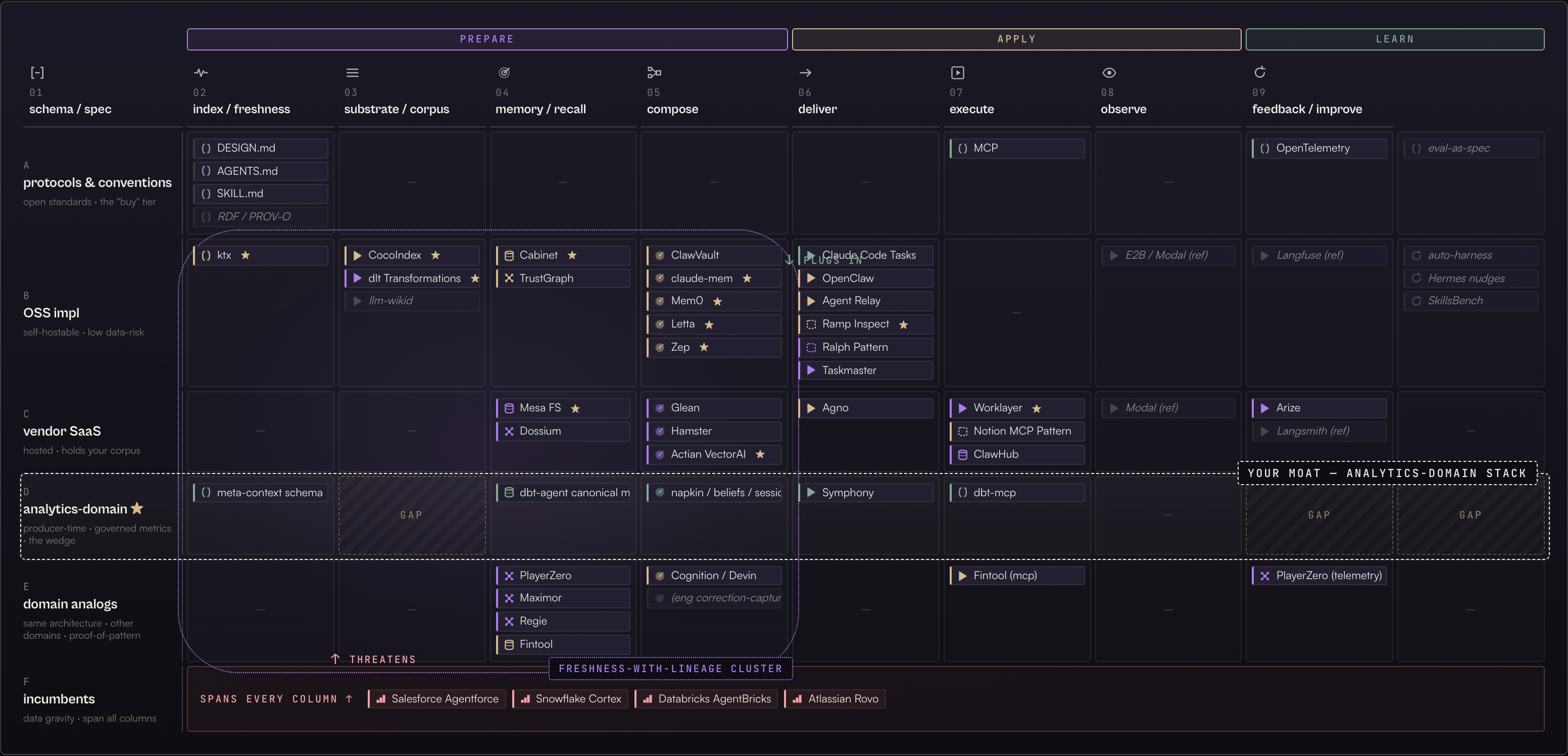Click the braces icon on DESIGN.md
This screenshot has width=1568, height=756.
(x=206, y=148)
